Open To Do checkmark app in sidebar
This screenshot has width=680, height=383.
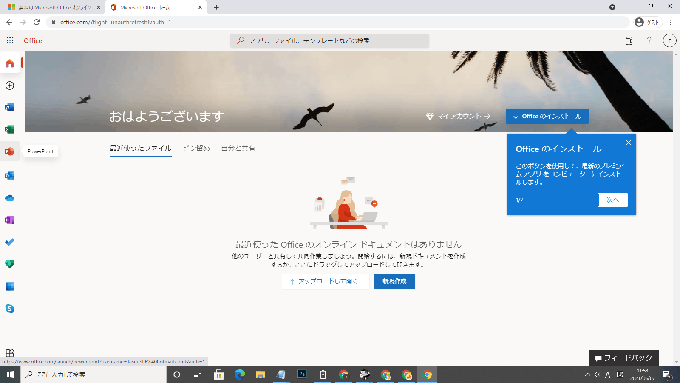[10, 242]
